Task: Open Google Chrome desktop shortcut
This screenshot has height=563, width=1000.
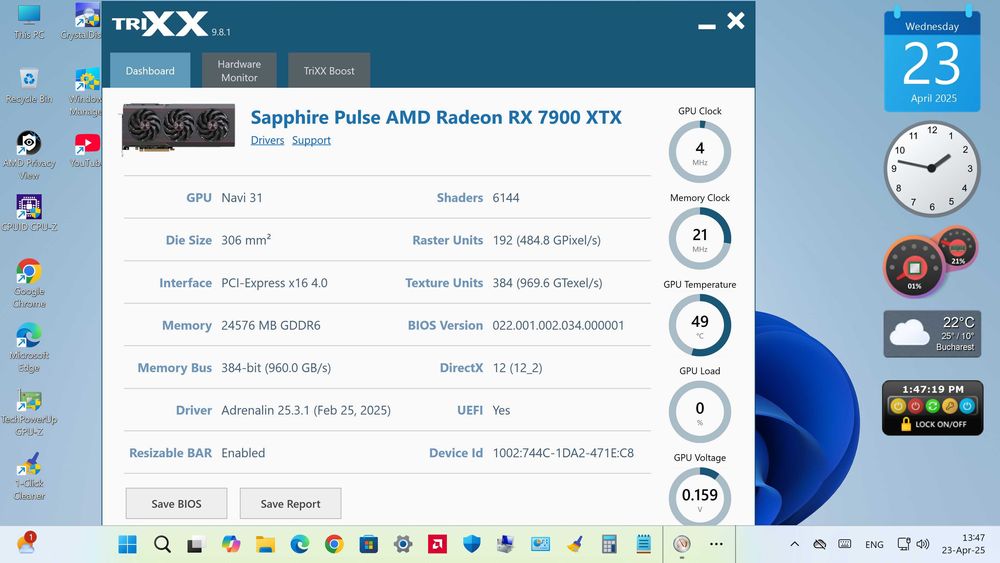Action: pyautogui.click(x=29, y=284)
